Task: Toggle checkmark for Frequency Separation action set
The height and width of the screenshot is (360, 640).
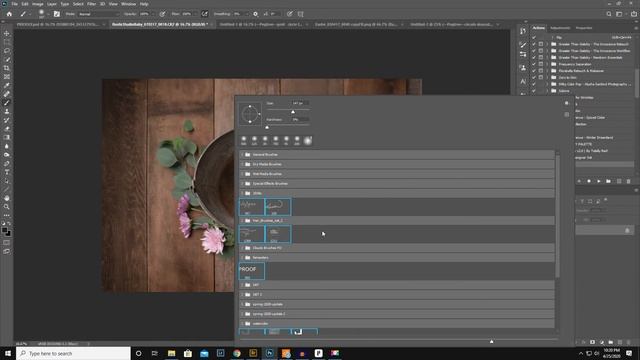Action: [534, 64]
